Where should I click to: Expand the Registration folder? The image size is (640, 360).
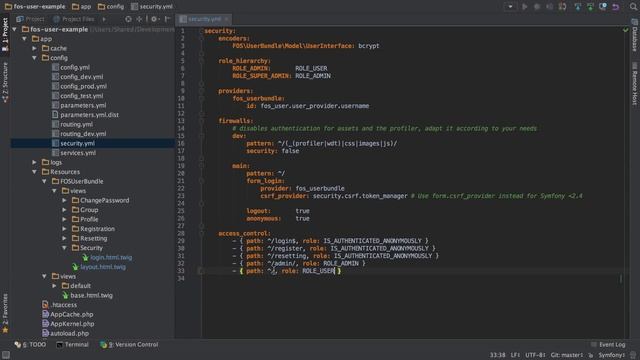point(64,229)
